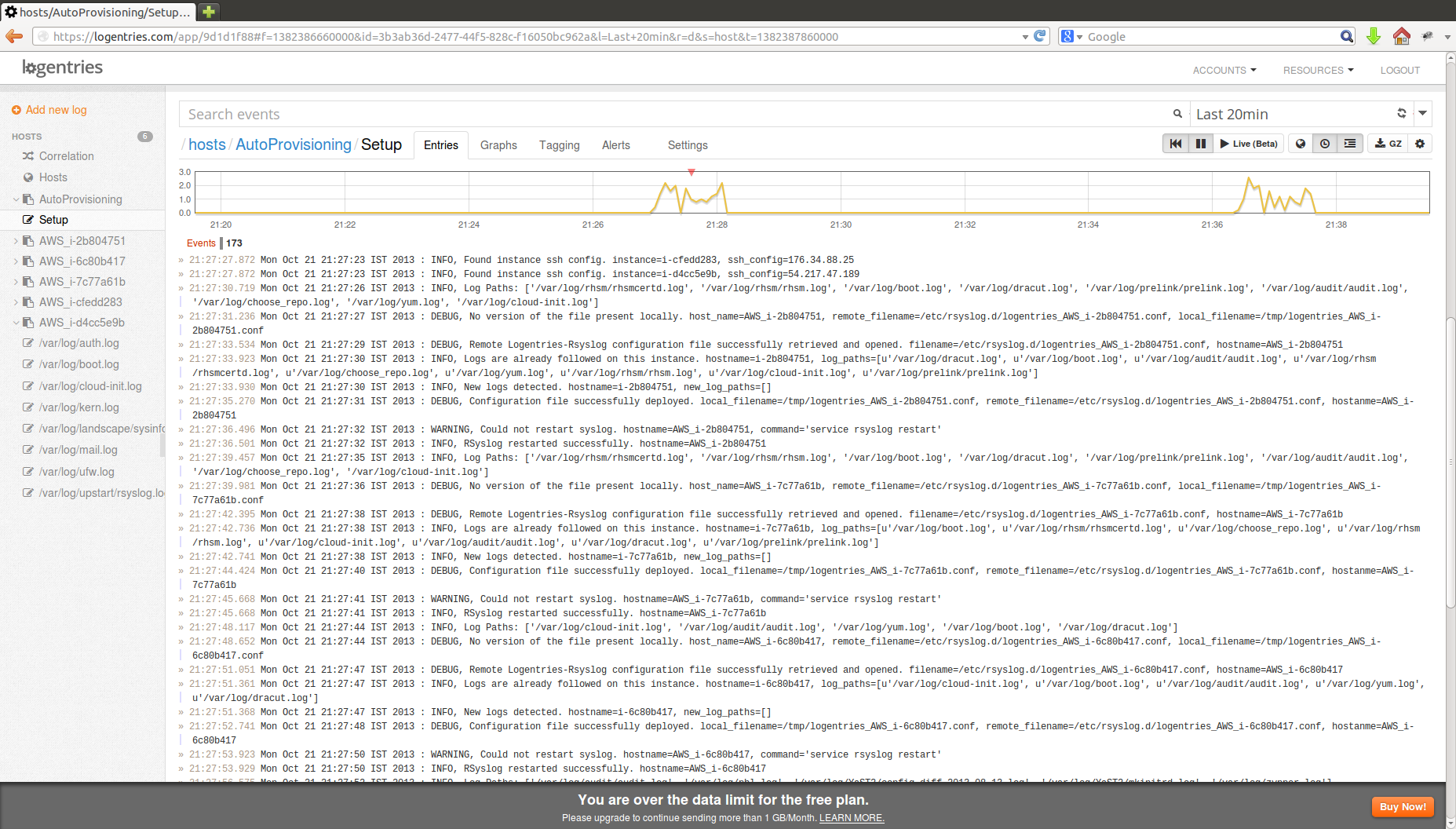Screen dimensions: 1456x829
Task: Select /var/log/auth.log in the sidebar
Action: pyautogui.click(x=79, y=343)
